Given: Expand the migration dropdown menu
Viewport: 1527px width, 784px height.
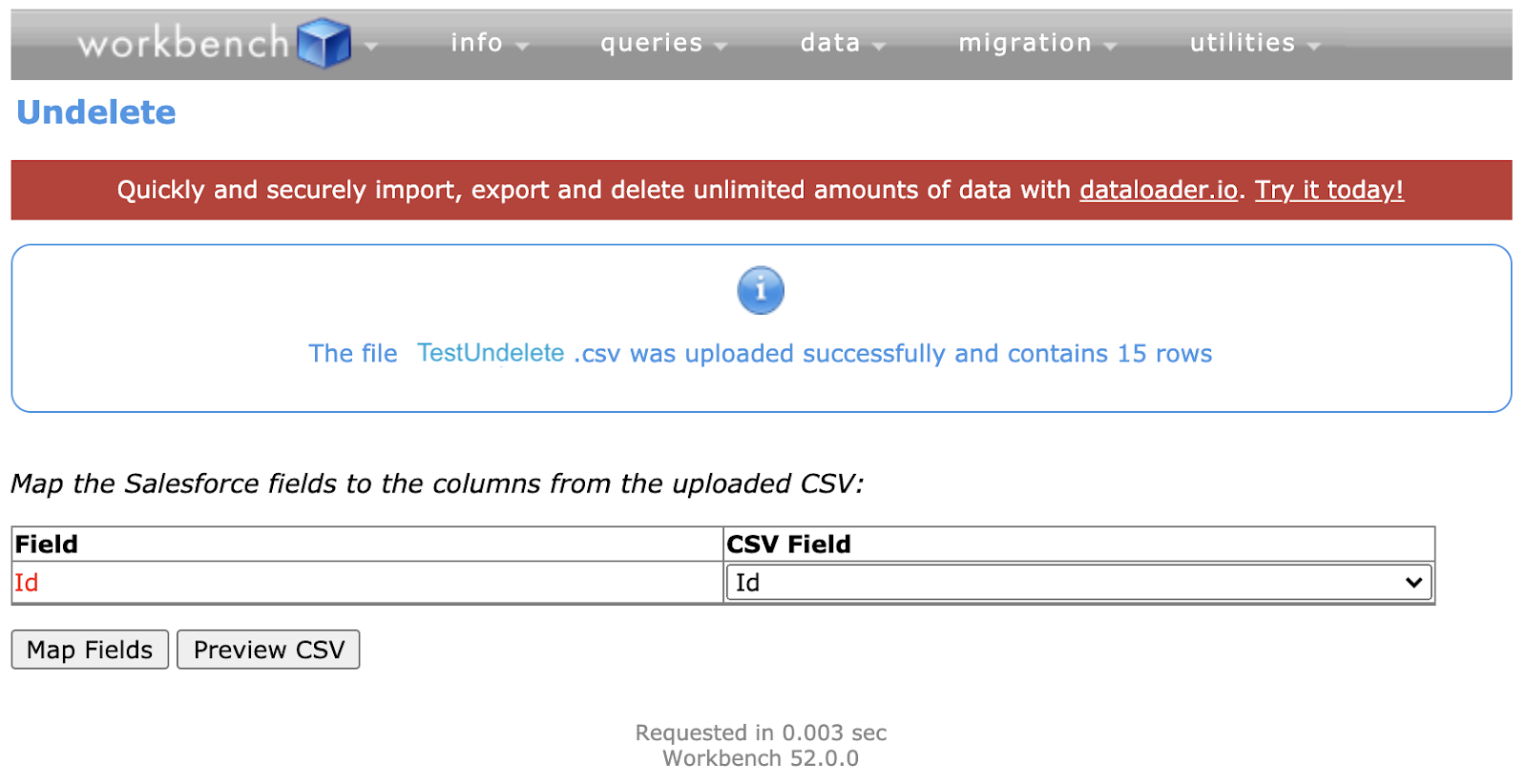Looking at the screenshot, I should click(x=1037, y=43).
